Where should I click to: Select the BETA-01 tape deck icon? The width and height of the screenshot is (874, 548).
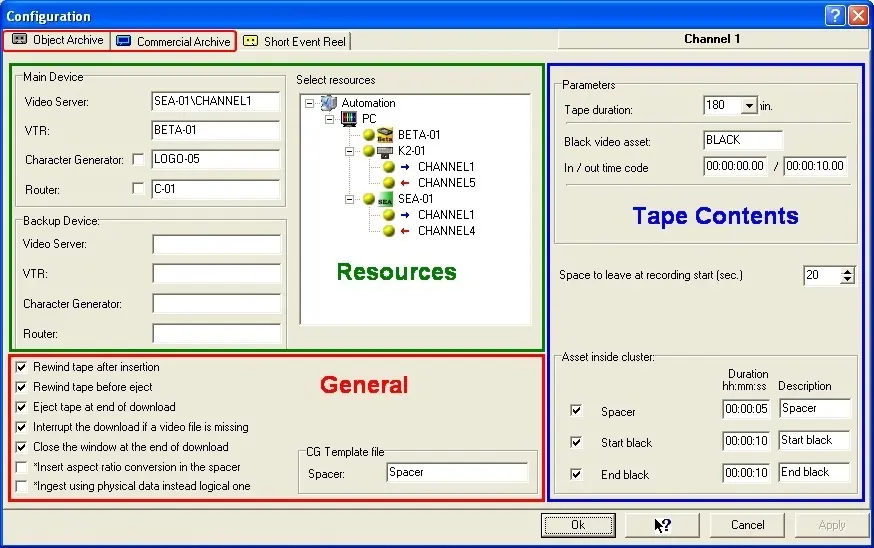(x=385, y=135)
